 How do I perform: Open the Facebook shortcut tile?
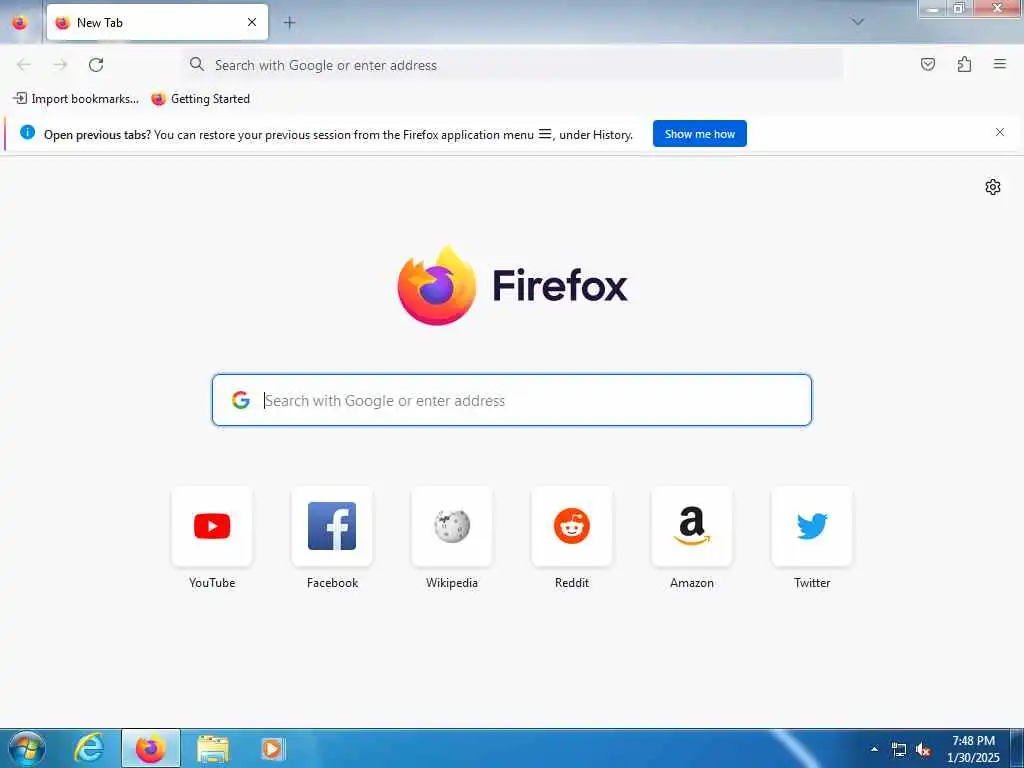(x=332, y=526)
